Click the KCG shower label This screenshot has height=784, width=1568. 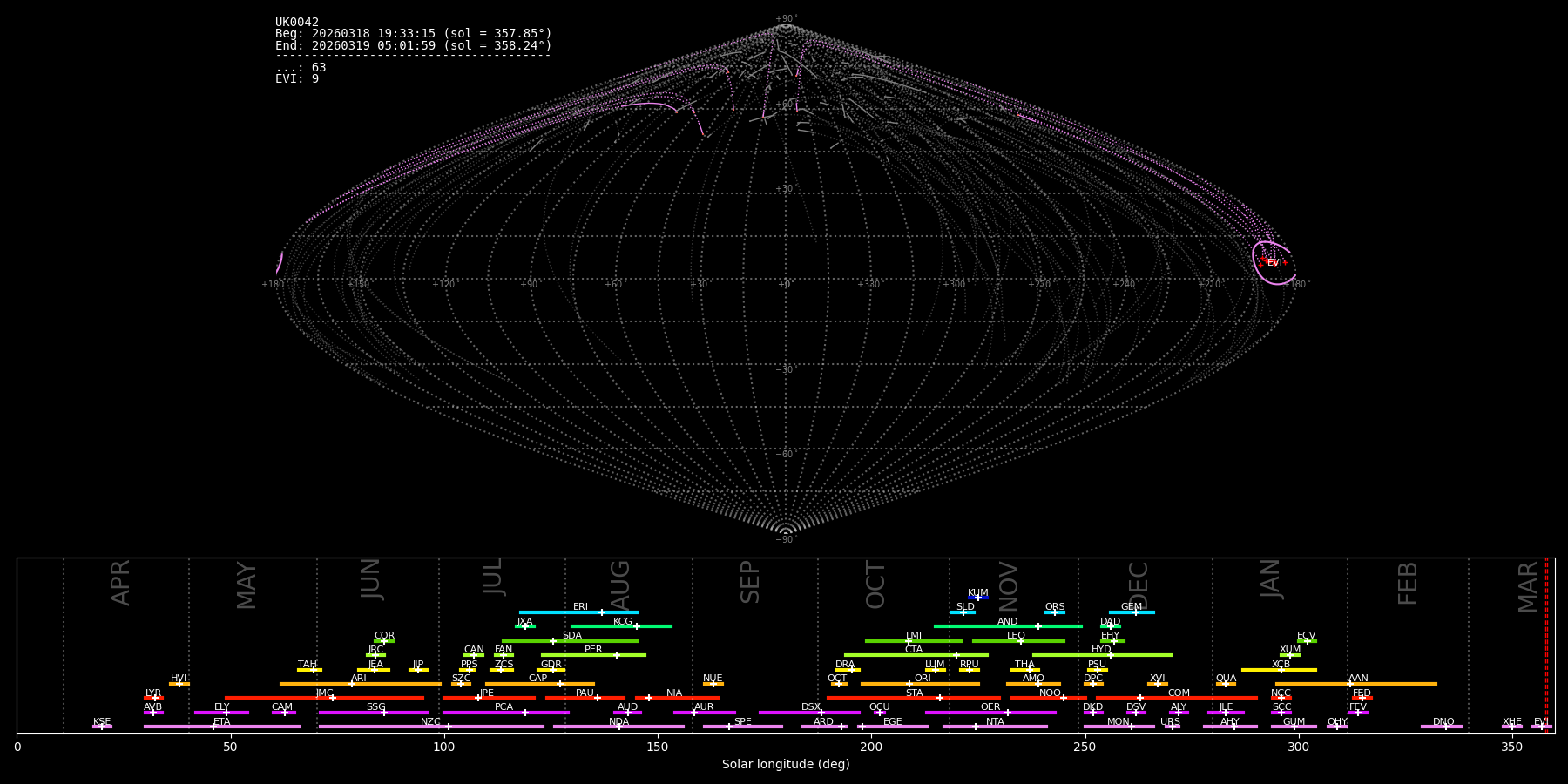point(623,622)
